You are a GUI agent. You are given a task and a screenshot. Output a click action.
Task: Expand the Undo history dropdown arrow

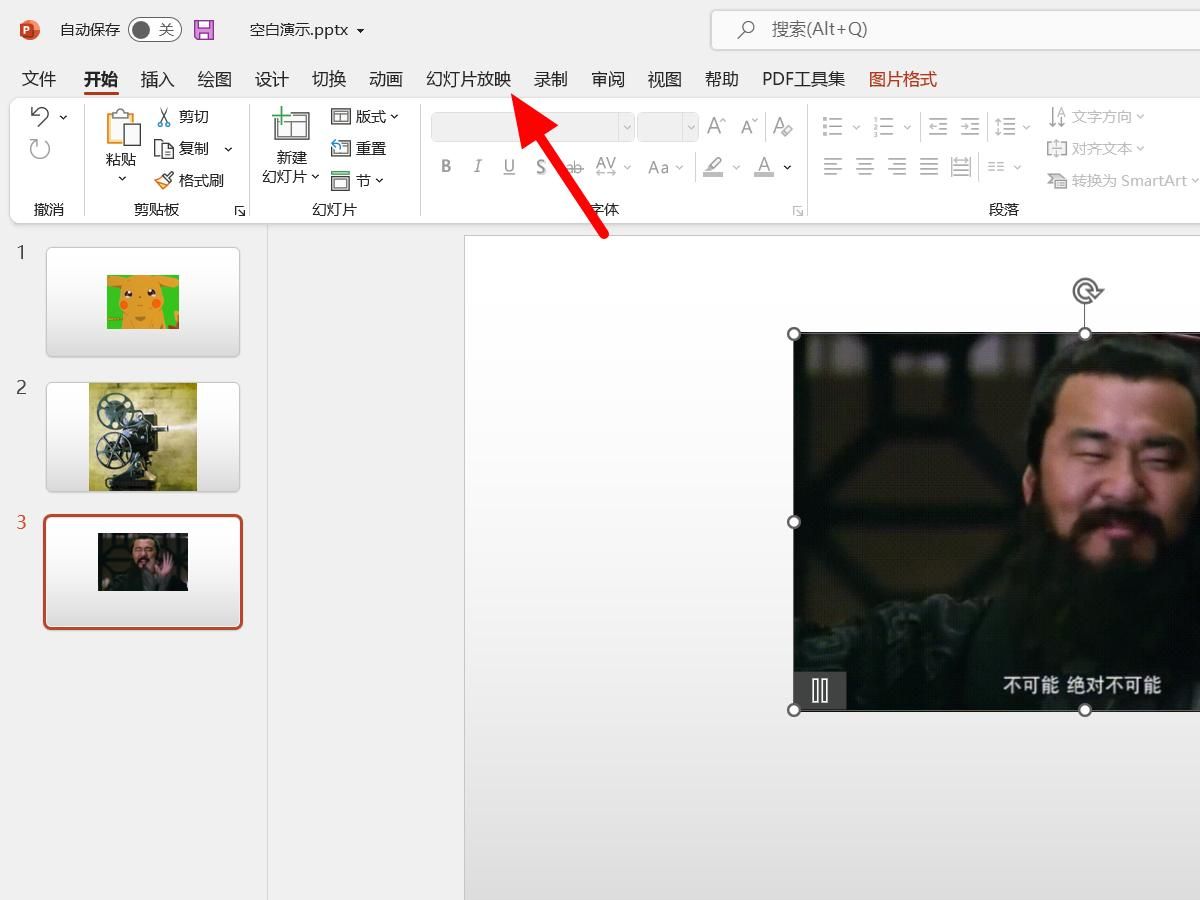coord(63,117)
